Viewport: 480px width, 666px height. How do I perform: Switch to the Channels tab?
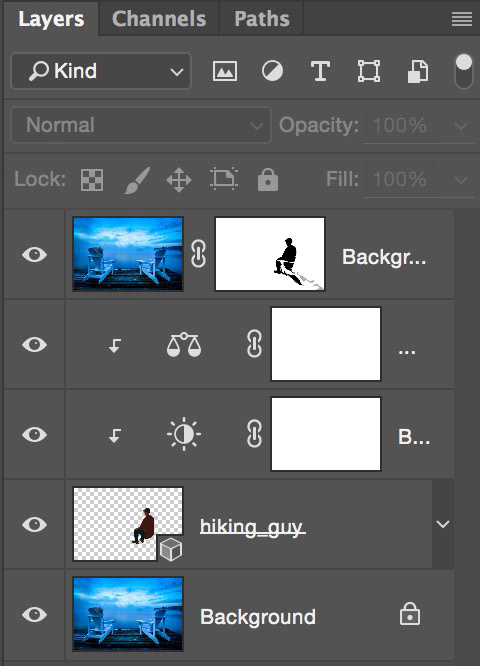(x=159, y=19)
